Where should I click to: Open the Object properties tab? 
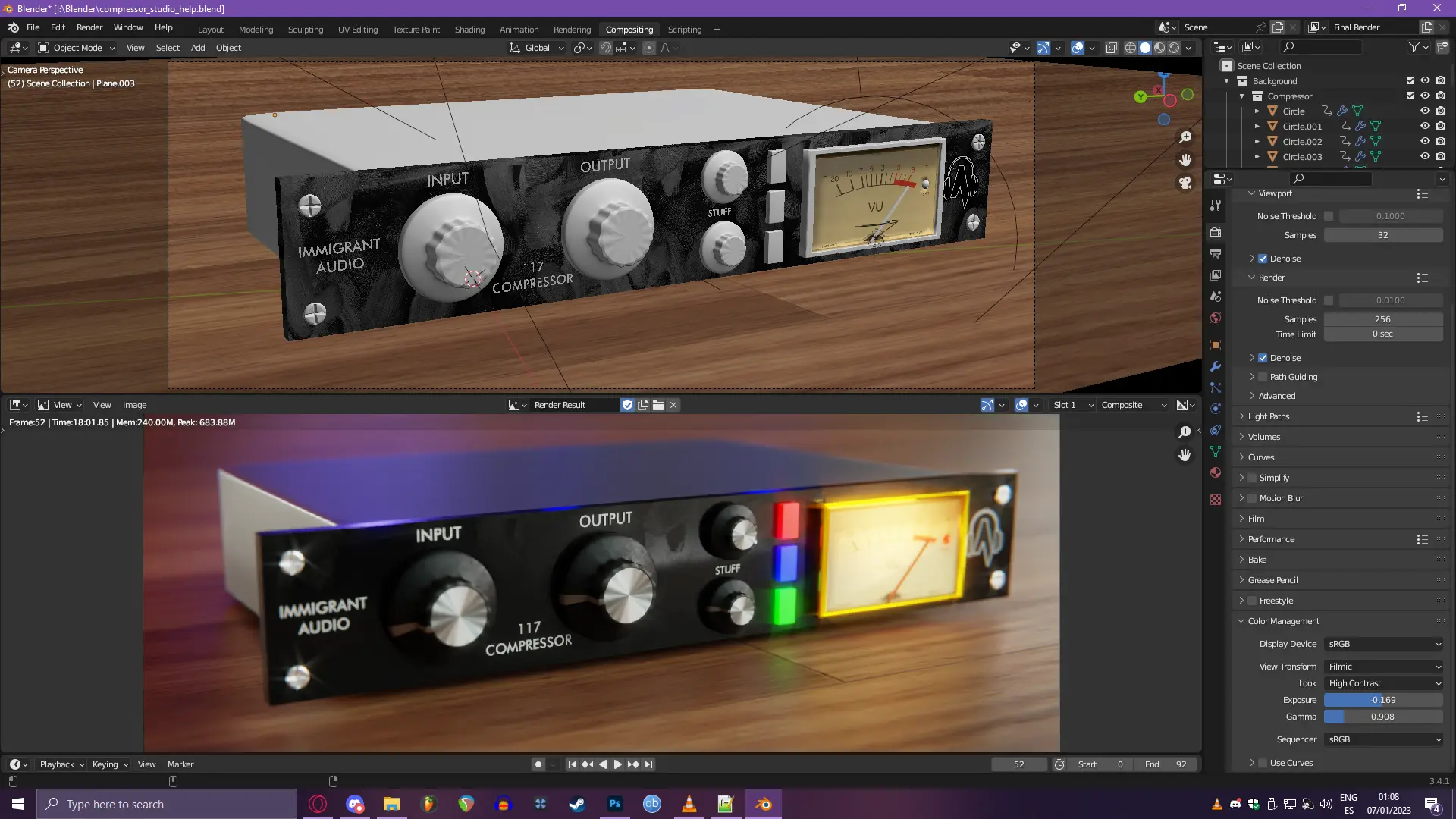(1216, 345)
